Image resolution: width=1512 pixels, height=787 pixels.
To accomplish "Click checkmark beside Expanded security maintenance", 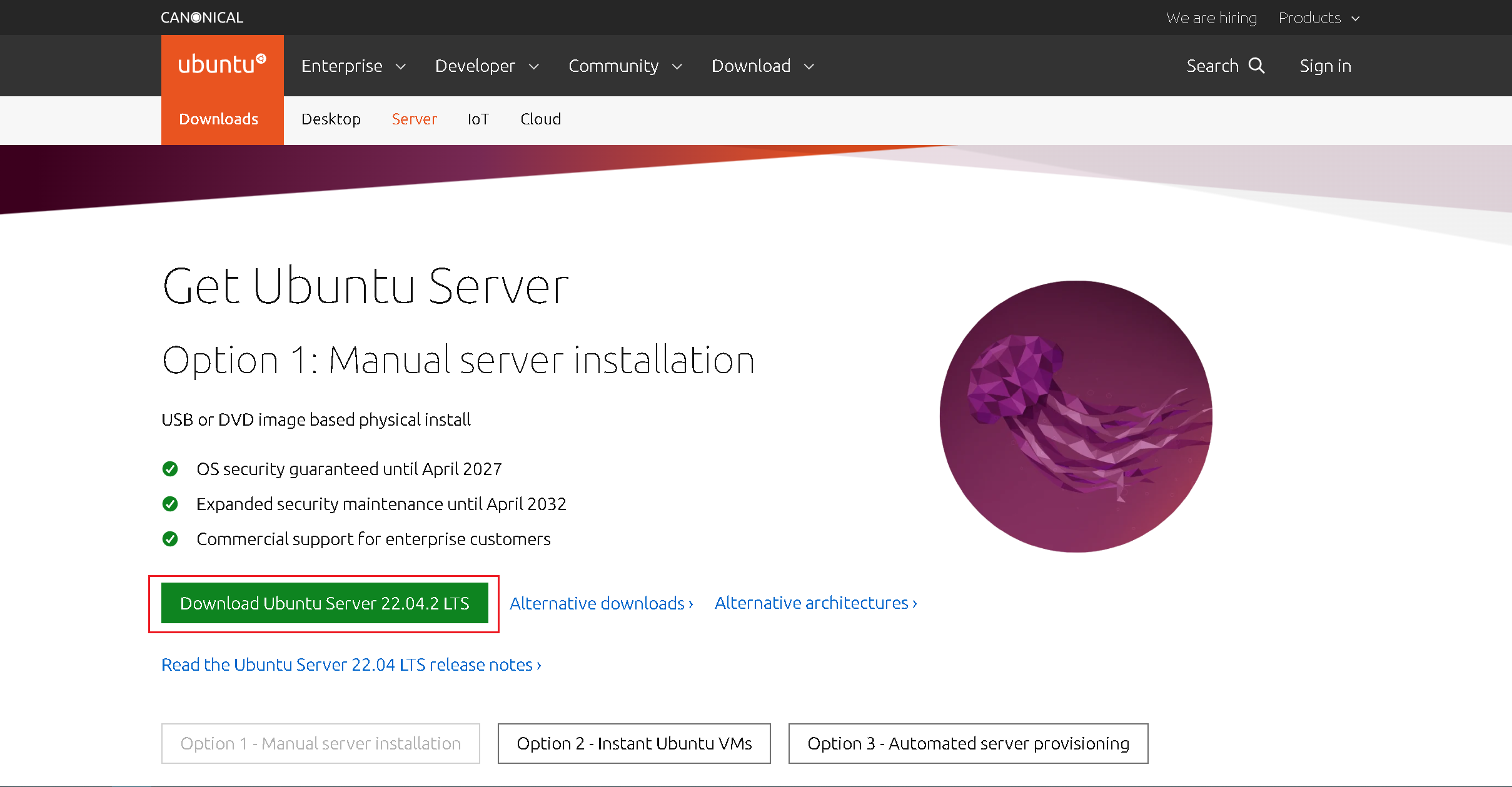I will click(170, 504).
